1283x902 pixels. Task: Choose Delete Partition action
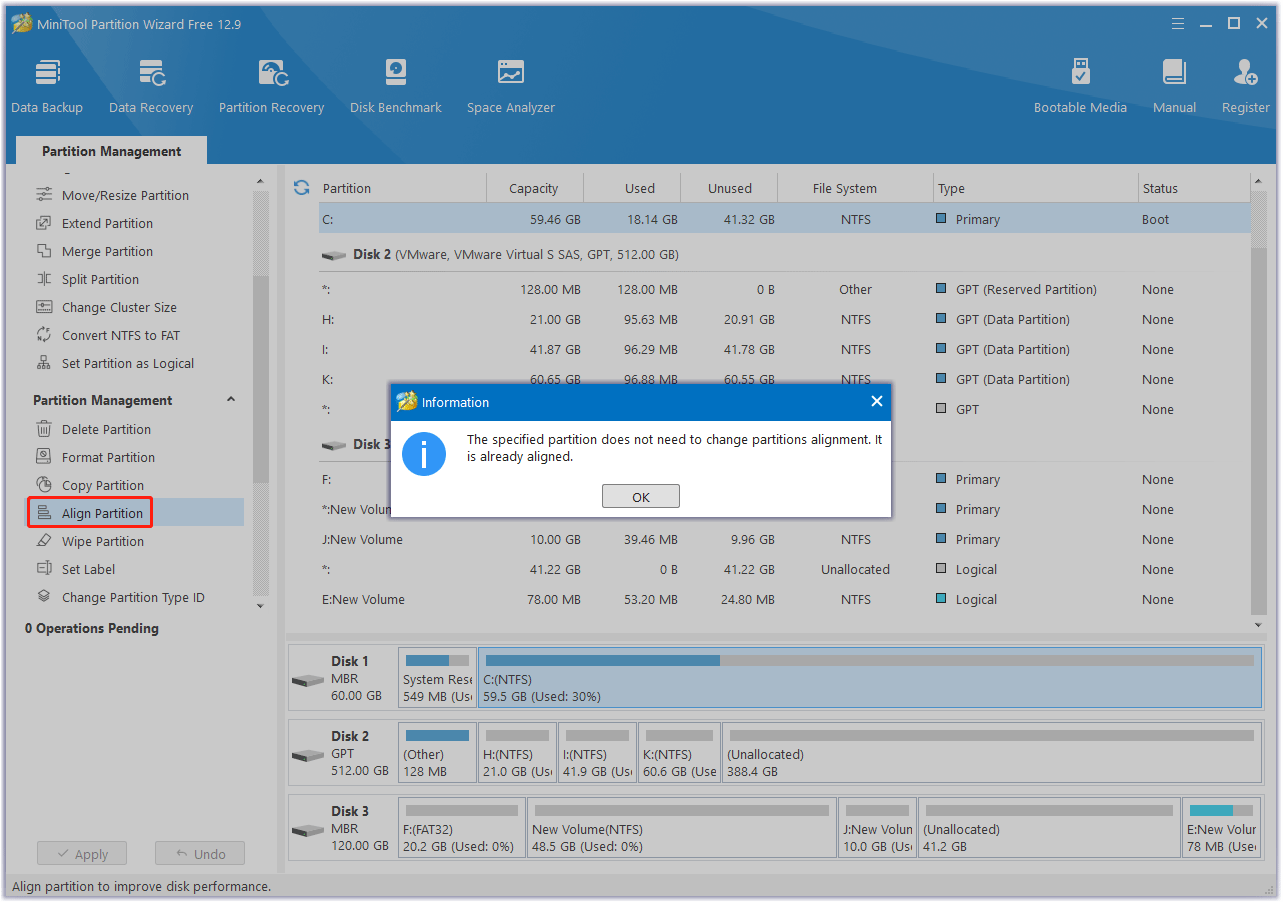point(106,429)
